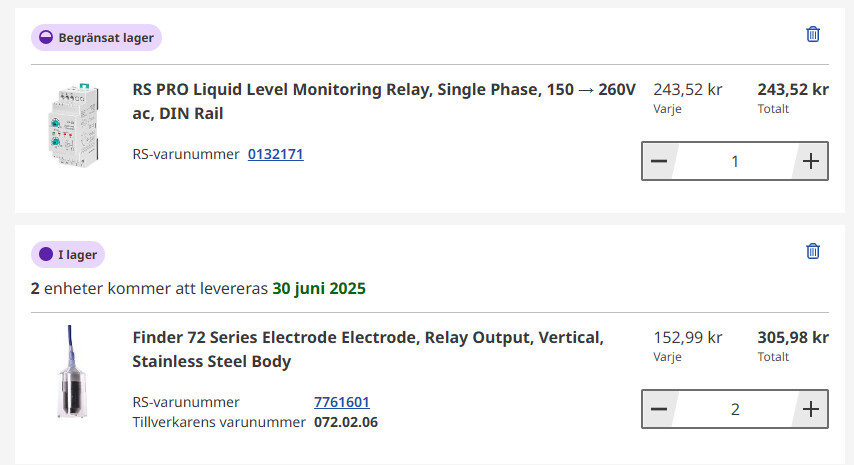Click the I lager stock badge
This screenshot has width=854, height=465.
click(68, 255)
